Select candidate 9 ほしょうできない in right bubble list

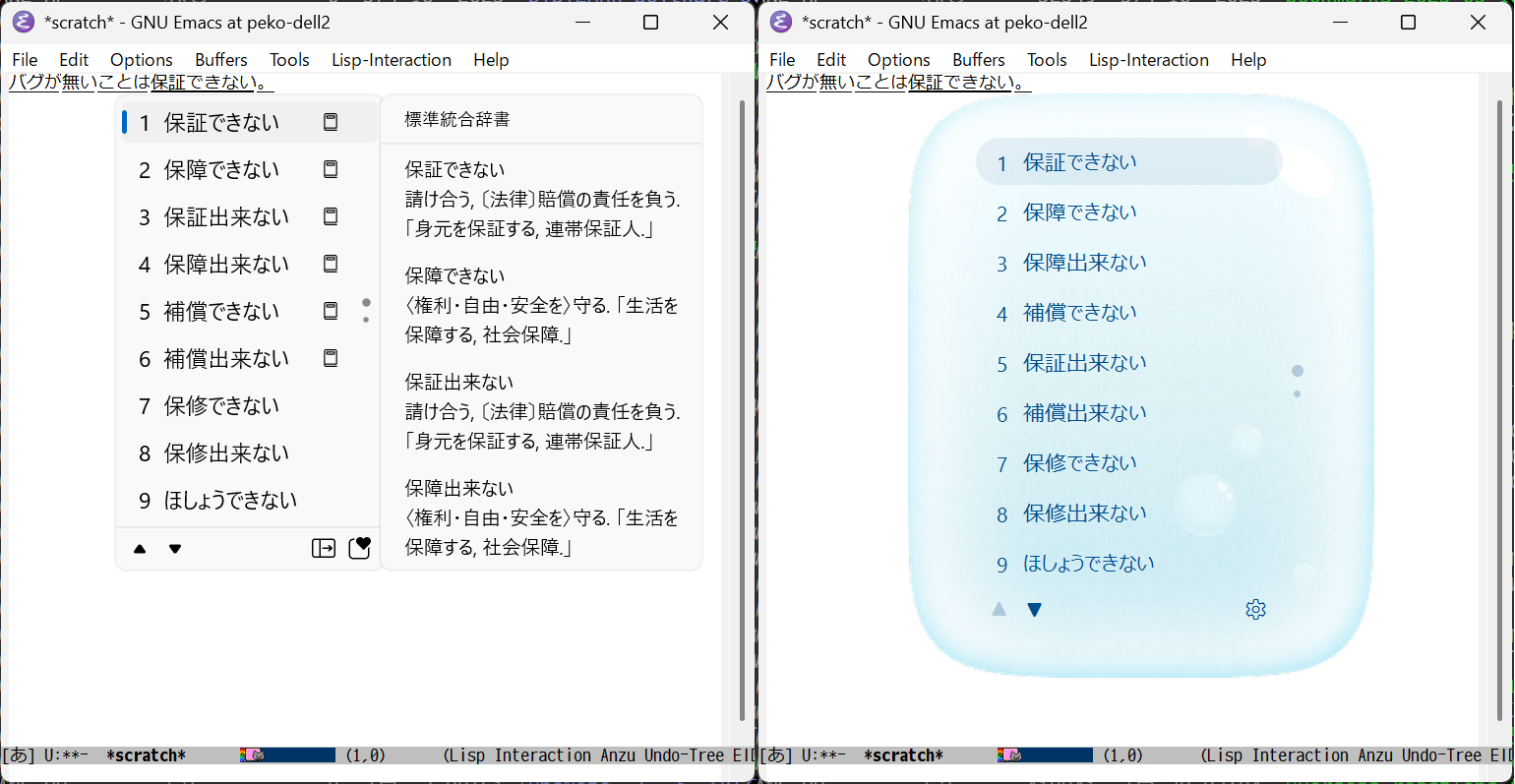pos(1129,564)
